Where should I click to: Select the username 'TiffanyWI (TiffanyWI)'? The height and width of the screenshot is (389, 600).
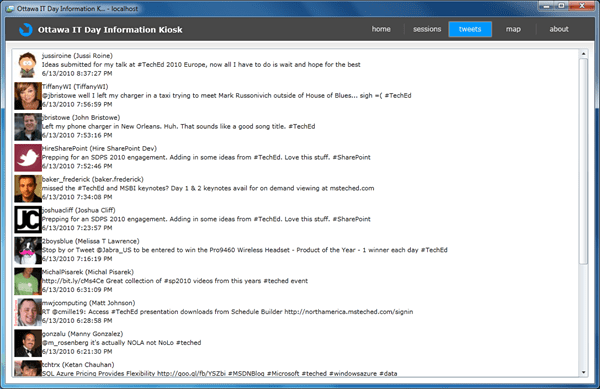(x=75, y=87)
